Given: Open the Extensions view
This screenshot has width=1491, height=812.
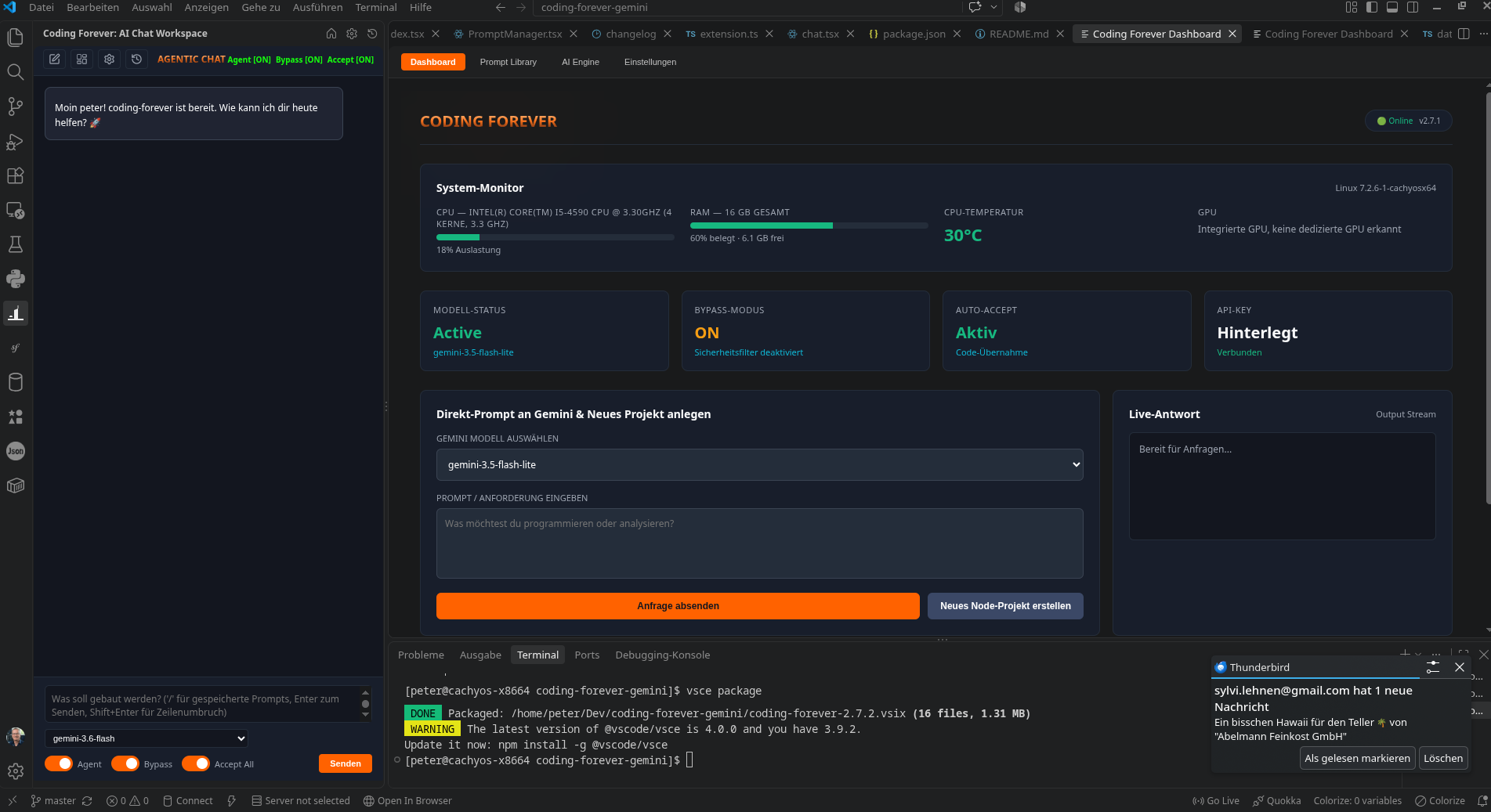Looking at the screenshot, I should tap(15, 175).
